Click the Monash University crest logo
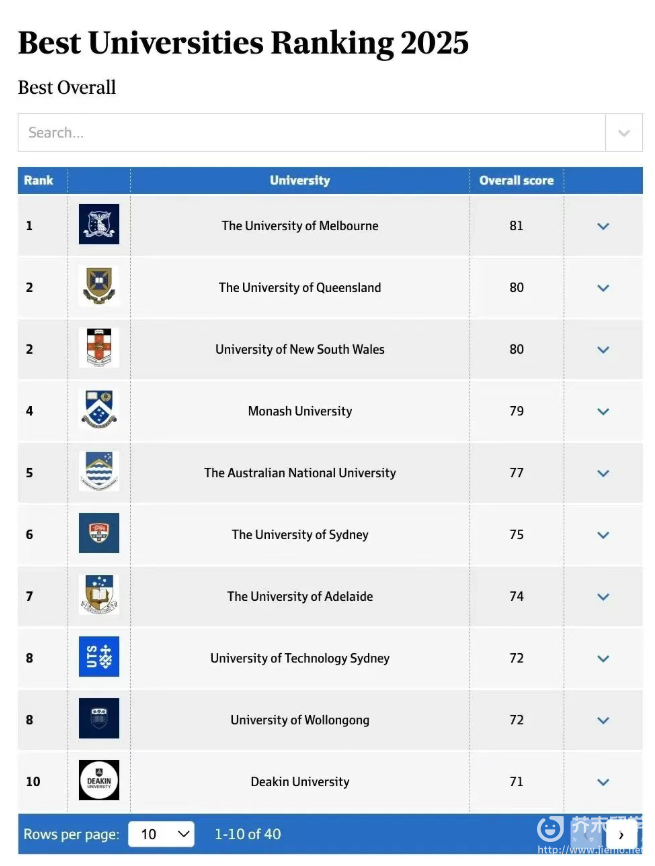This screenshot has width=655, height=866. pos(99,411)
